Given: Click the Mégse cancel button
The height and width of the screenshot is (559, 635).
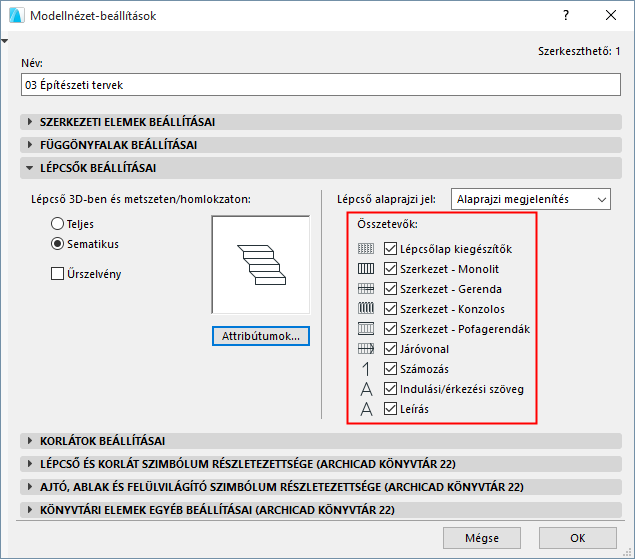Looking at the screenshot, I should (482, 538).
